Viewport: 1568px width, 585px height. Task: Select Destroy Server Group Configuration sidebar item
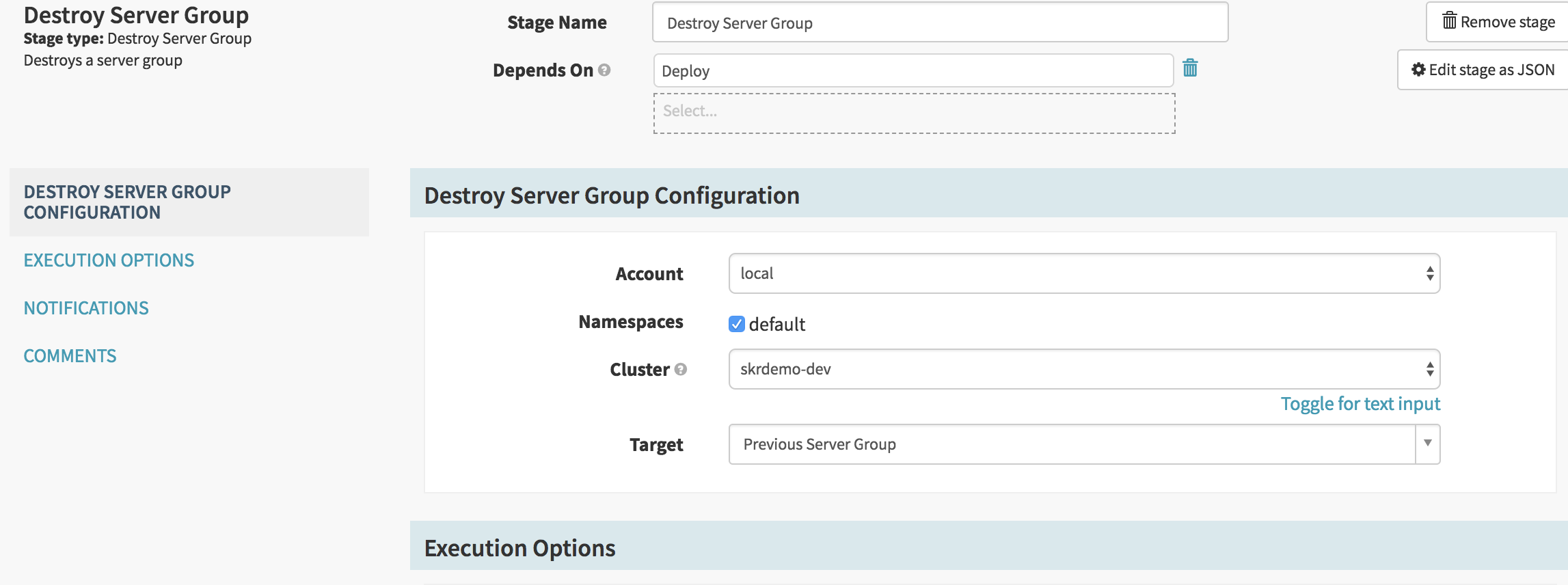tap(127, 202)
